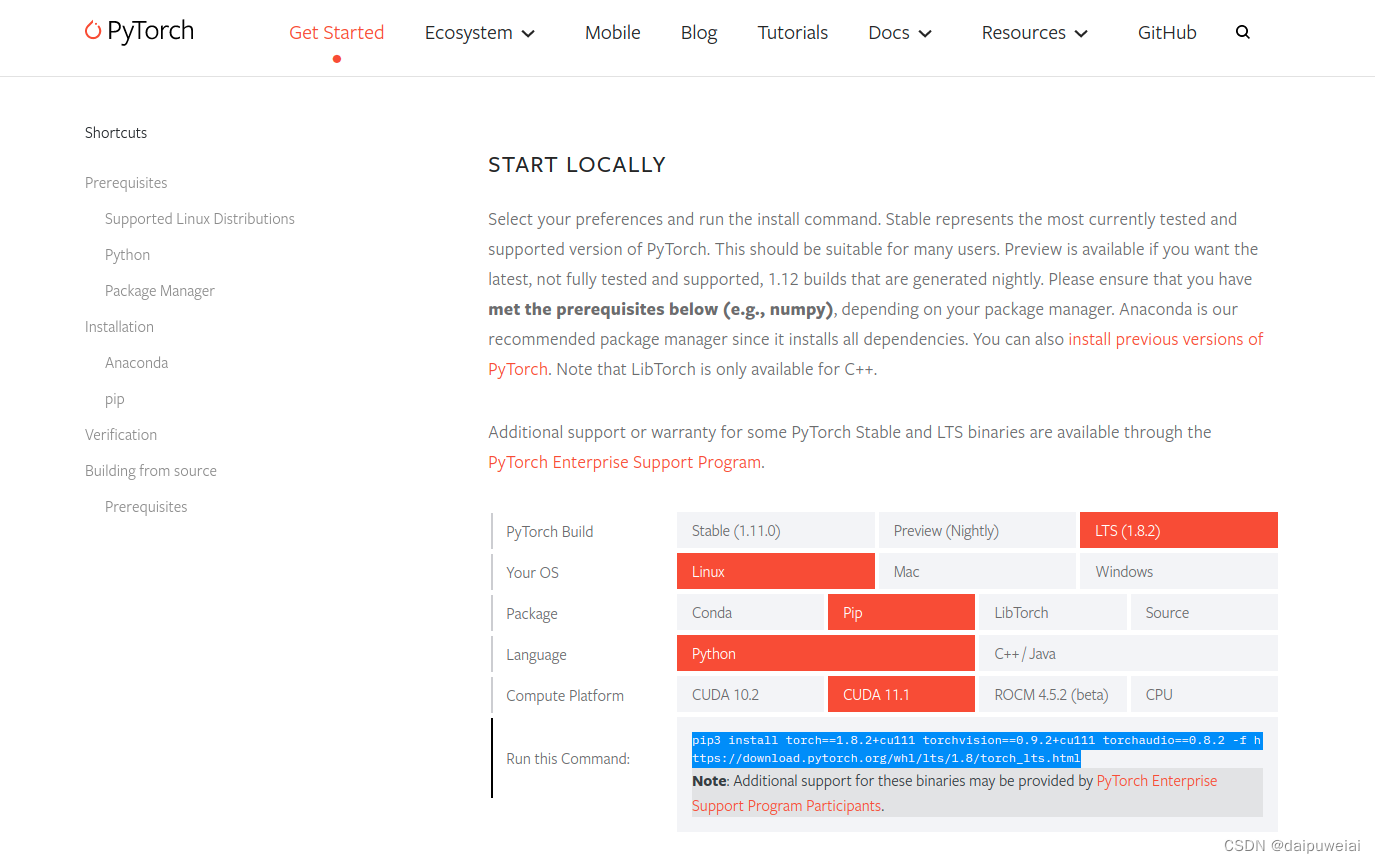Viewport: 1375px width, 863px height.
Task: Open the search magnifier icon
Action: click(x=1243, y=32)
